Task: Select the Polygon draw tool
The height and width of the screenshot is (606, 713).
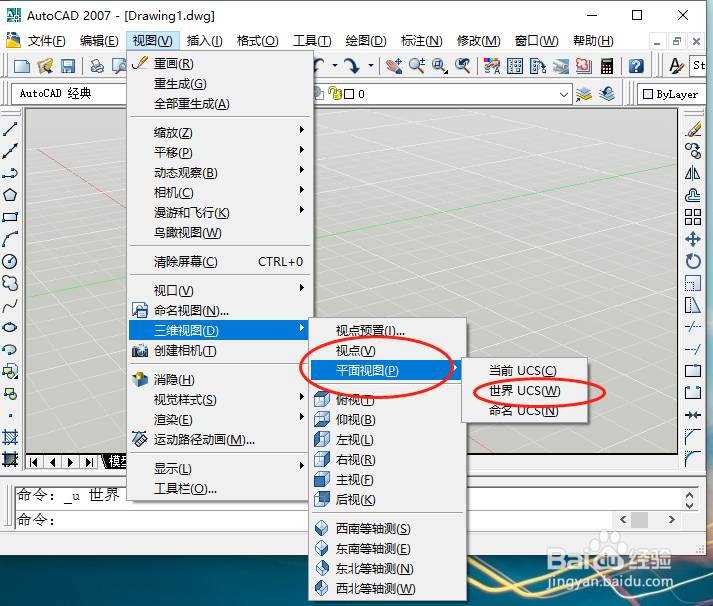Action: pos(10,195)
